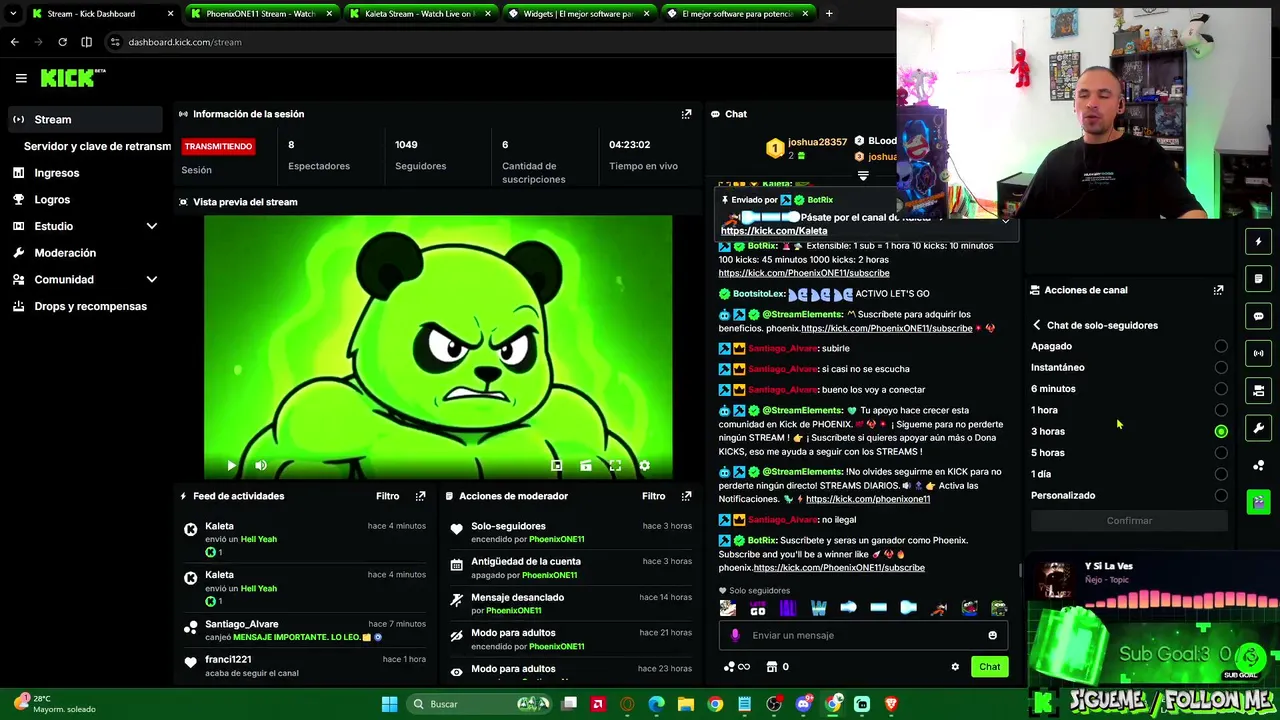Image resolution: width=1280 pixels, height=720 pixels.
Task: Select the Personalizado radio option
Action: [x=1221, y=495]
